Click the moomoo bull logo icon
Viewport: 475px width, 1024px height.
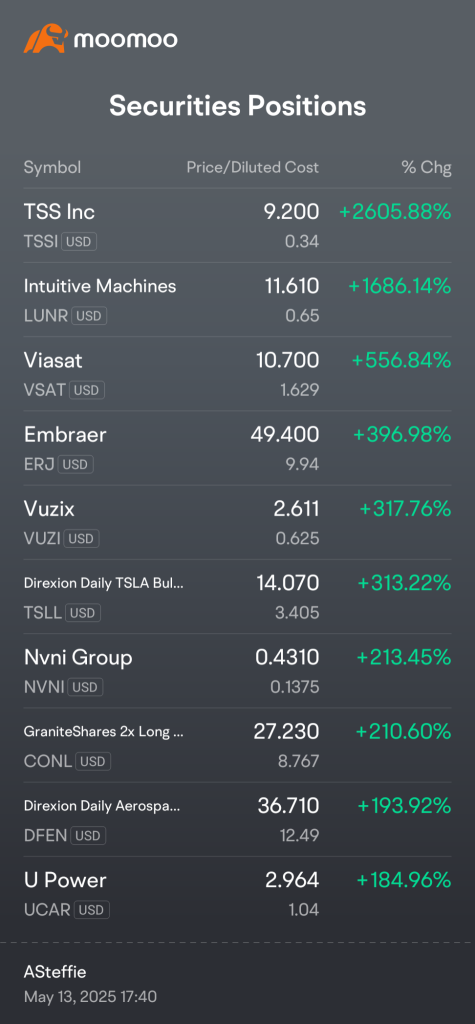tap(46, 39)
